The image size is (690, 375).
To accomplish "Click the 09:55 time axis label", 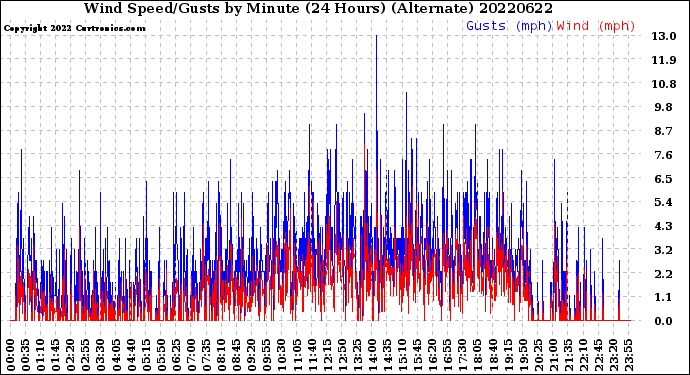I will (267, 355).
